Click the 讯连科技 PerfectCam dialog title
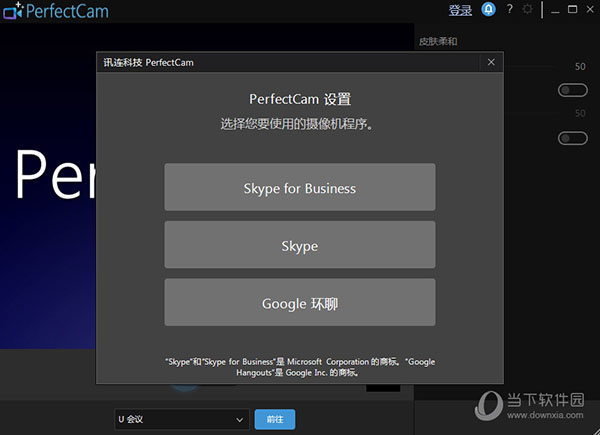The width and height of the screenshot is (600, 435). click(148, 62)
